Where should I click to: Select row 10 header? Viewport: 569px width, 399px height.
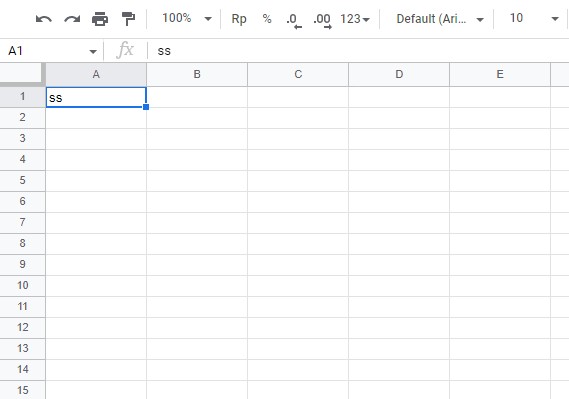point(22,285)
